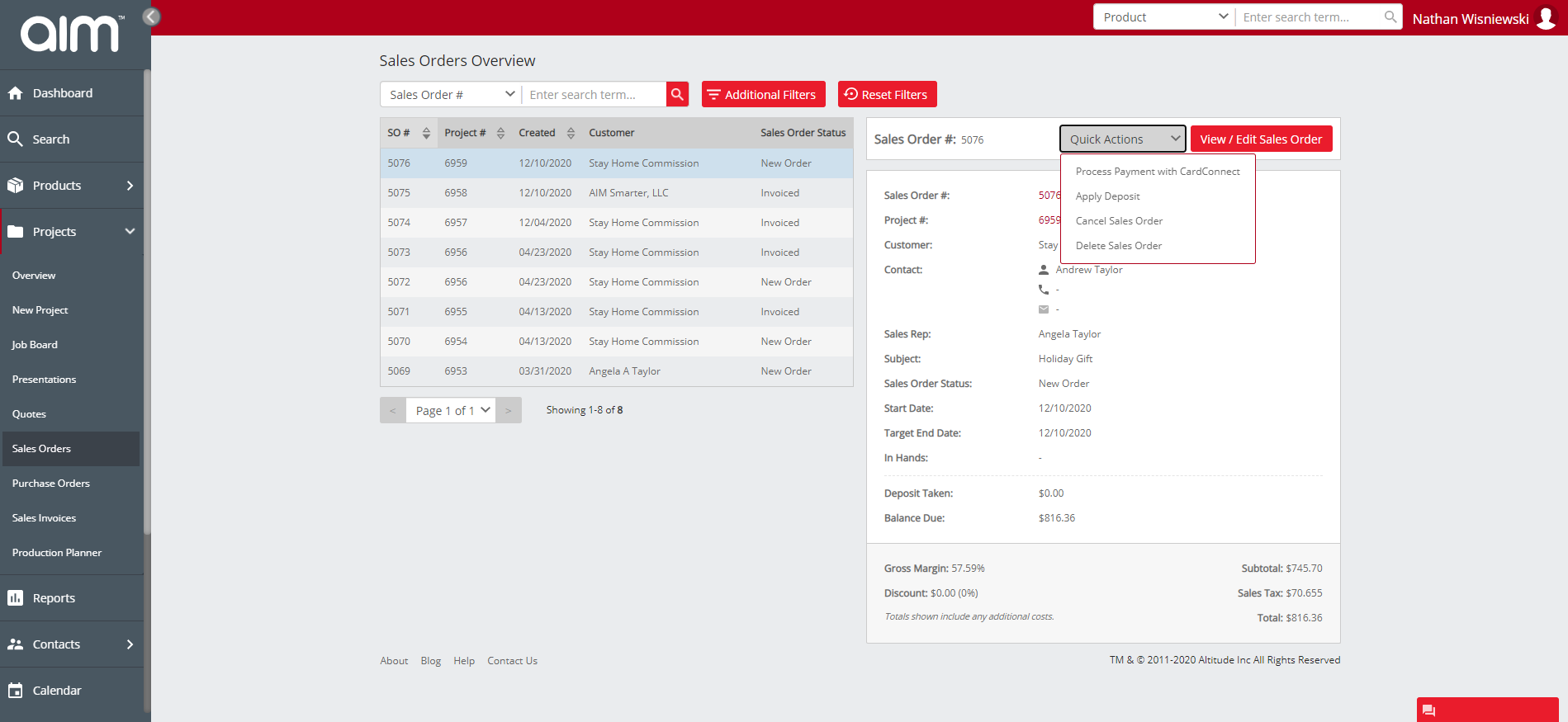The image size is (1568, 722).
Task: Select sales order row 5073
Action: point(617,252)
